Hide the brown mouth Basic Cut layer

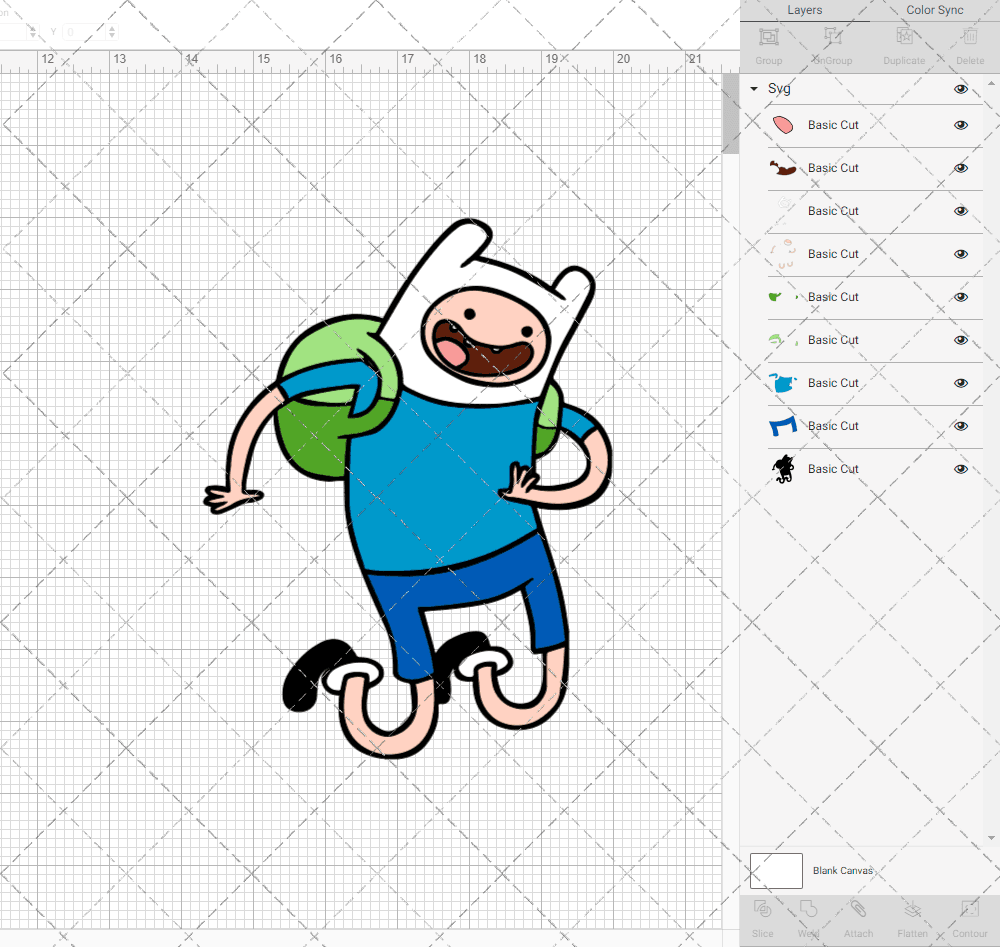[x=960, y=168]
